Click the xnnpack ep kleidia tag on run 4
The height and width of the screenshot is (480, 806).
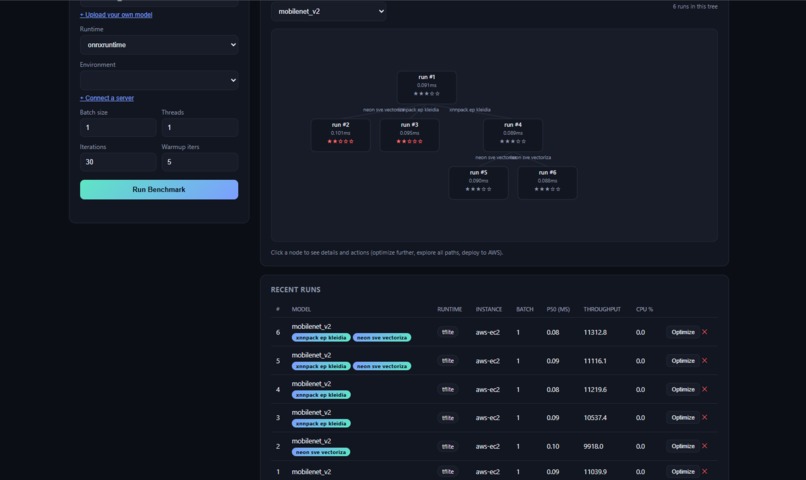click(x=321, y=395)
